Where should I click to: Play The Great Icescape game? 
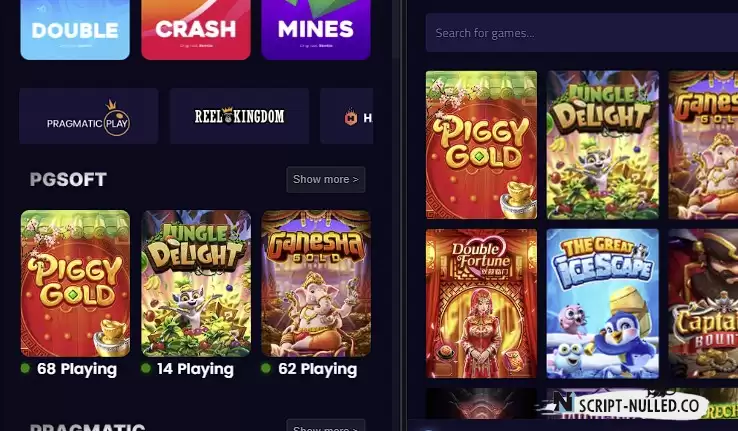[602, 303]
